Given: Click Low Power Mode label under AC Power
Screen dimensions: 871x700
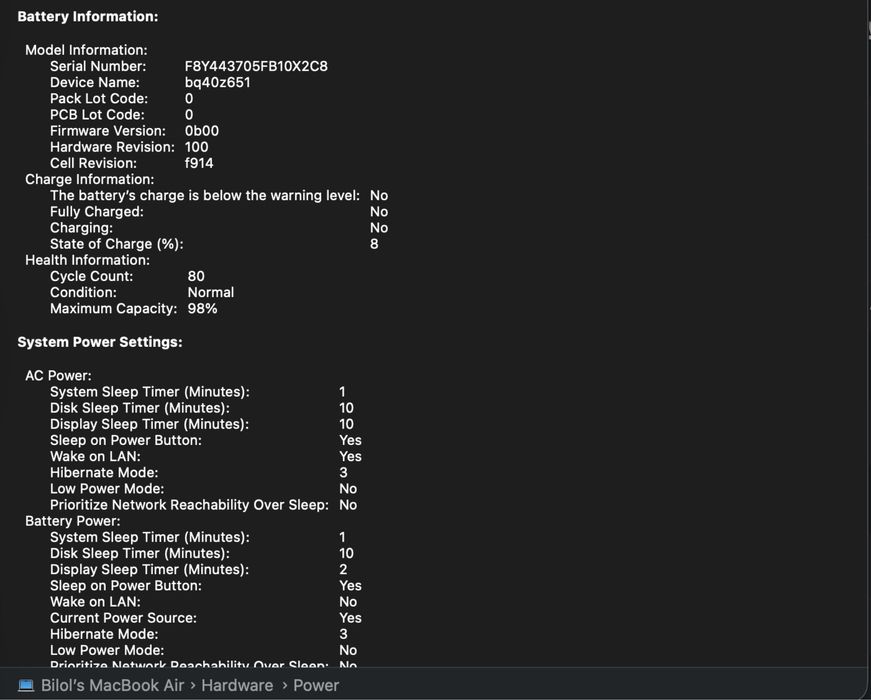Looking at the screenshot, I should tap(107, 488).
